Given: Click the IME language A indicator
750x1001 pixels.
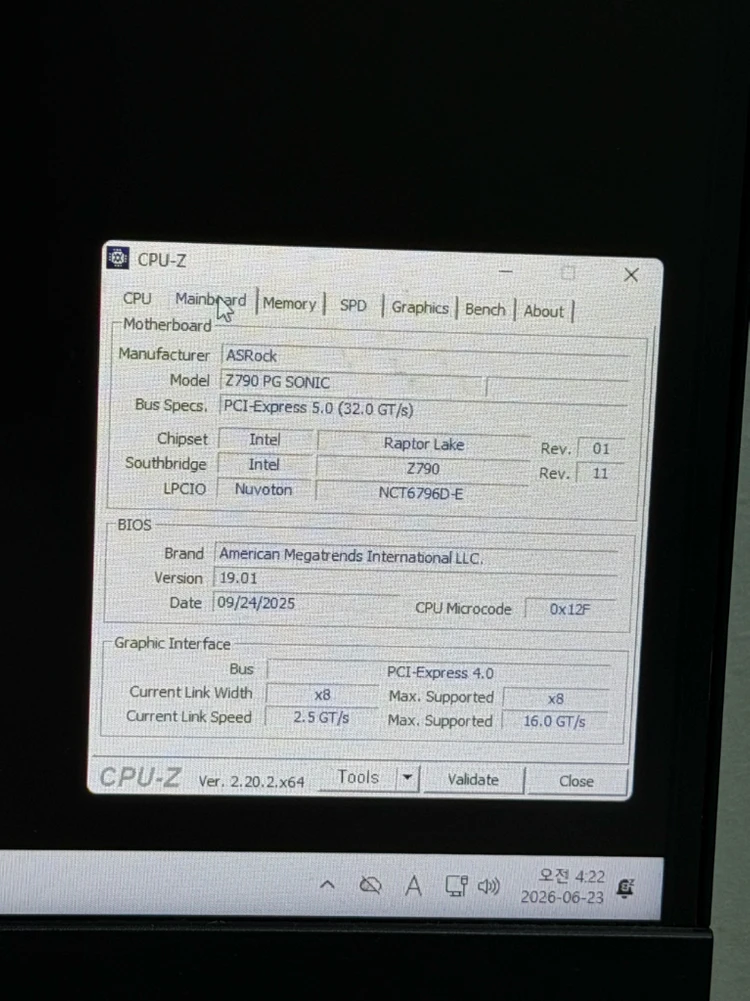Looking at the screenshot, I should 414,886.
